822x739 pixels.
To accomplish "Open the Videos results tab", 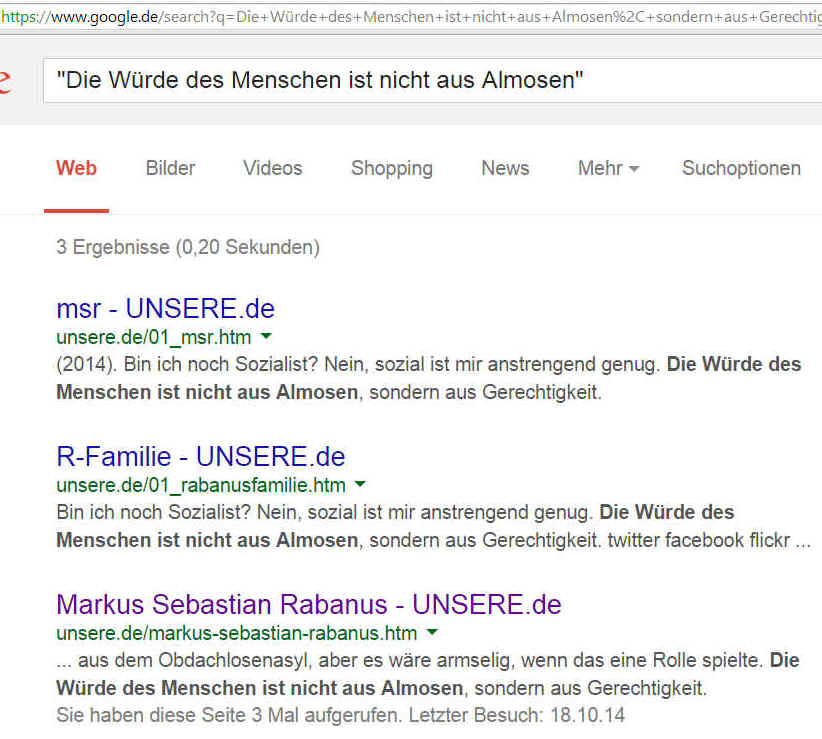I will click(272, 168).
